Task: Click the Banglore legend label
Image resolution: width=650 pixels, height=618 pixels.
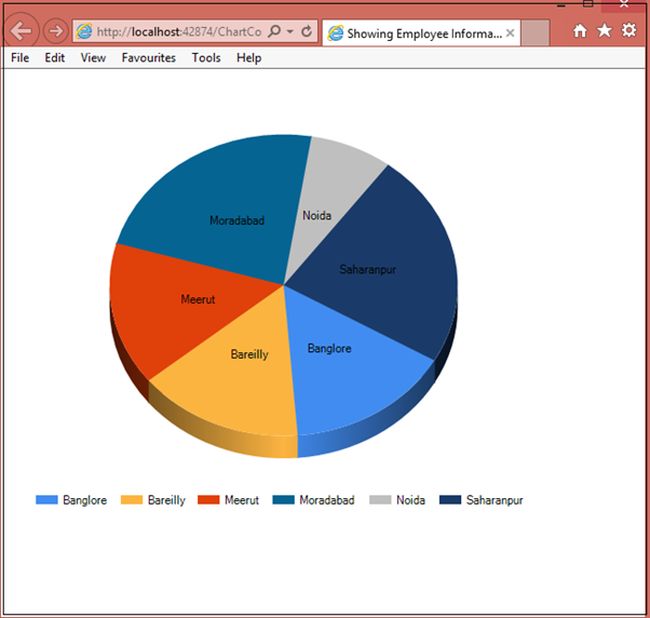Action: click(85, 500)
